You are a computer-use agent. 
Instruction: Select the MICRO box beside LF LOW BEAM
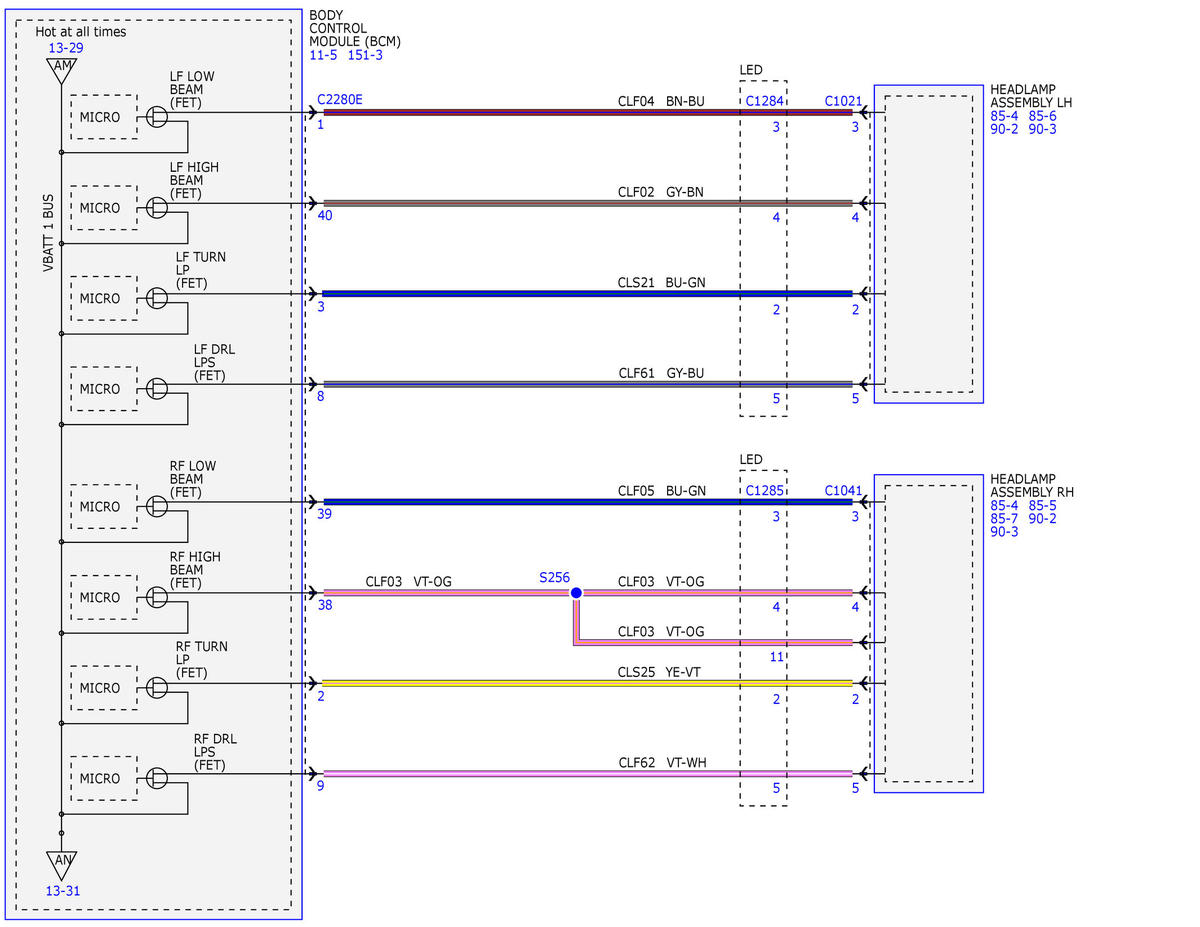click(x=103, y=117)
